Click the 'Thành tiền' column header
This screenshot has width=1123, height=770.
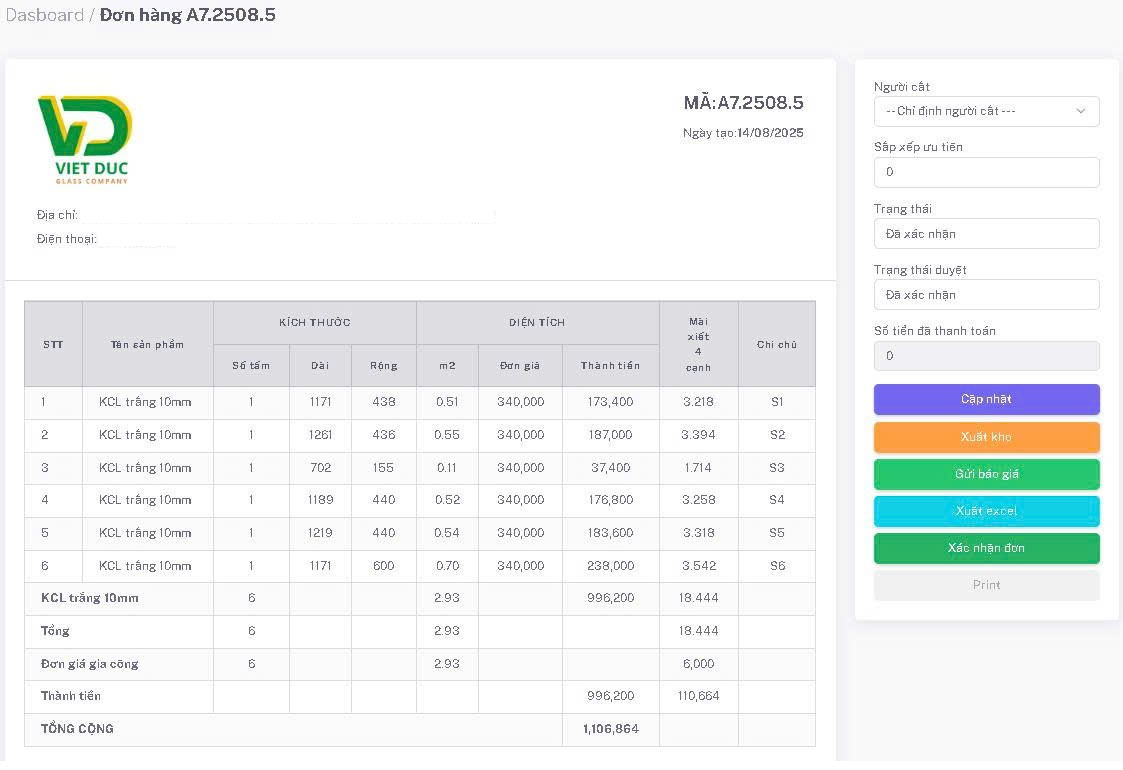[x=610, y=366]
